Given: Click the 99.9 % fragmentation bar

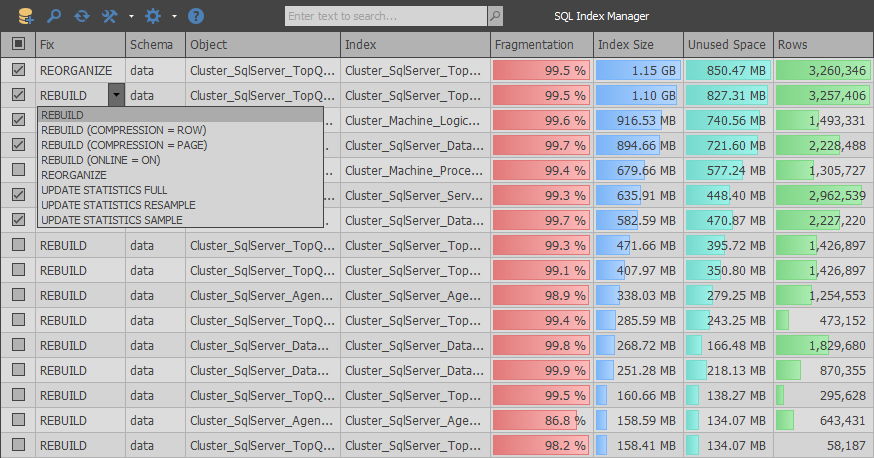Looking at the screenshot, I should pos(541,371).
